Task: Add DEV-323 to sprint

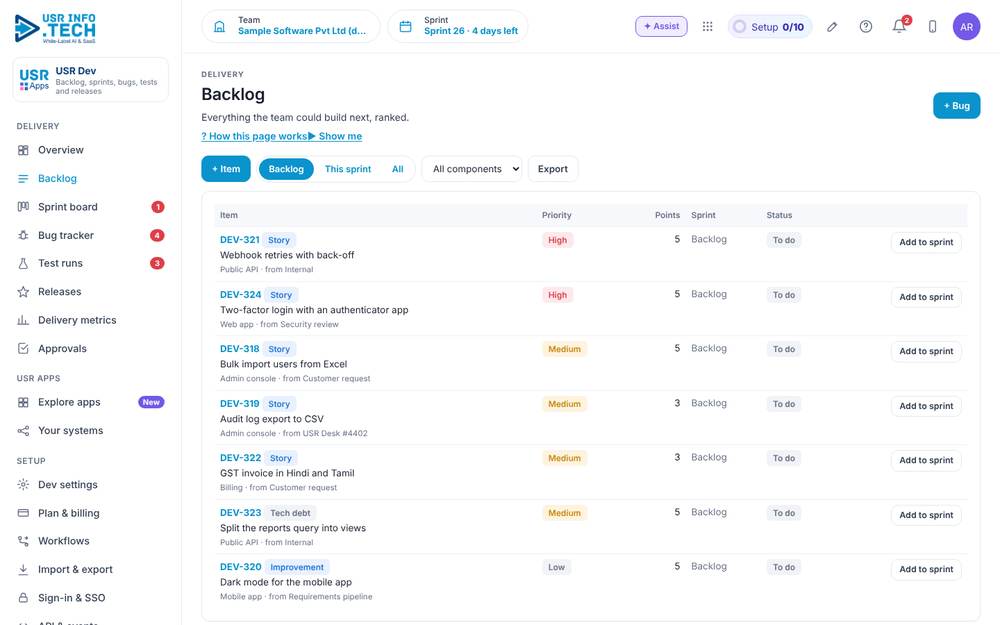Action: coord(926,515)
